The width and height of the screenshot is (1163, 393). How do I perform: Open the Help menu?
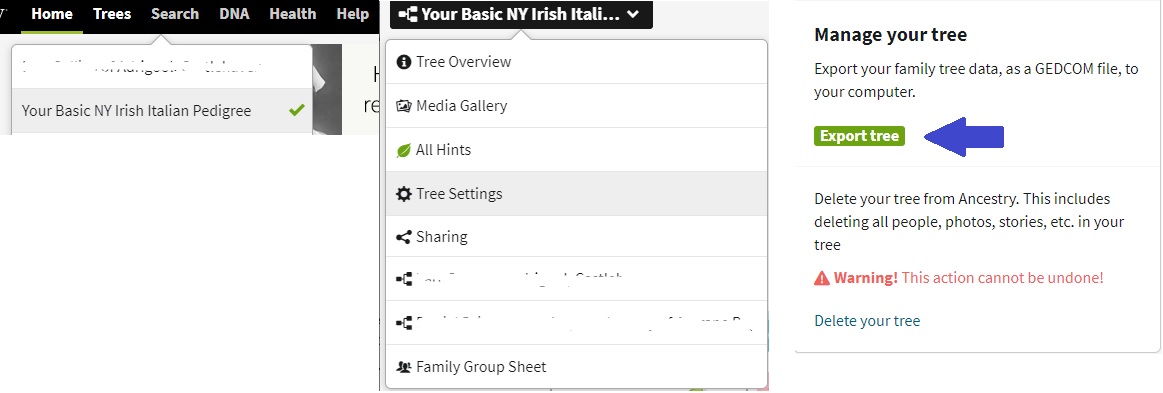click(352, 14)
